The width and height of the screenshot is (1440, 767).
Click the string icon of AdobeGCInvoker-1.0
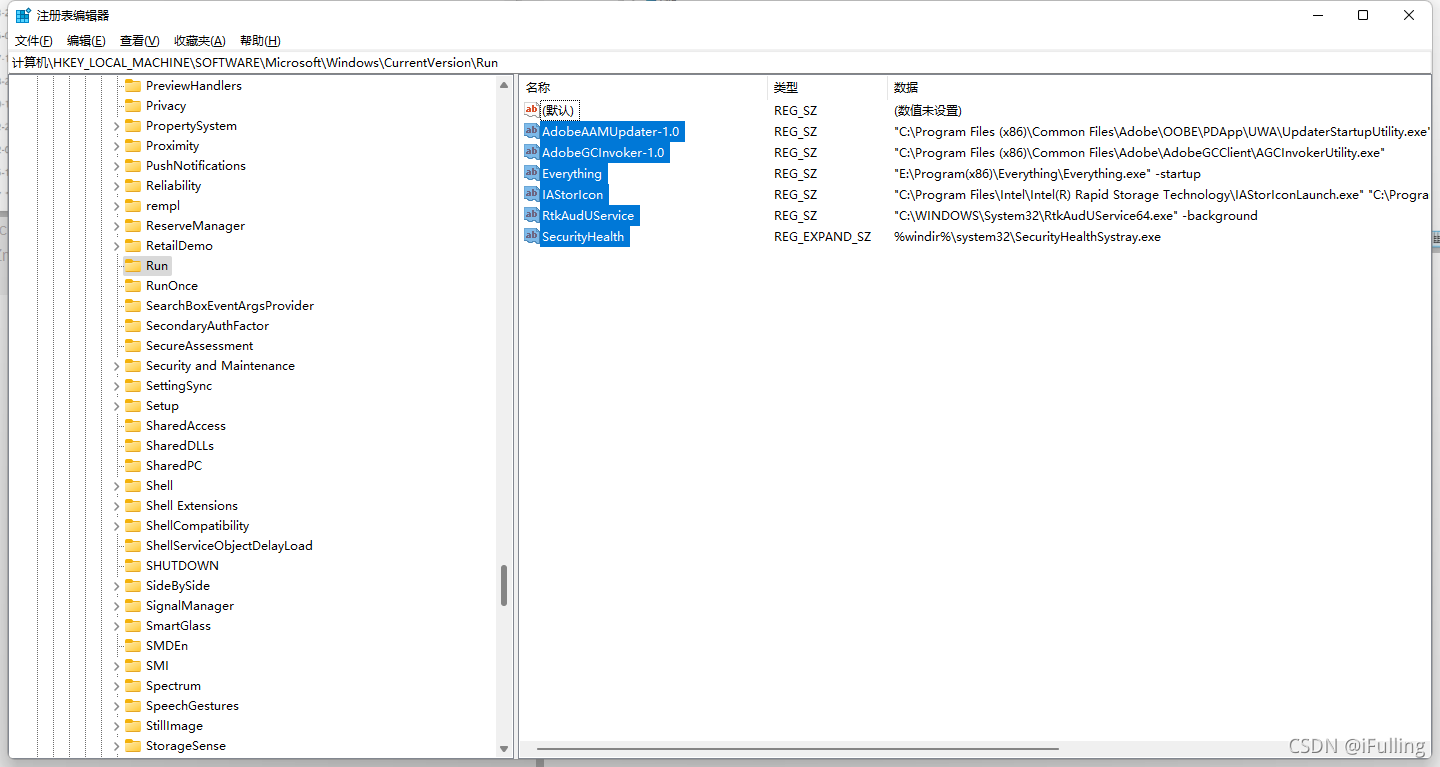(x=532, y=152)
